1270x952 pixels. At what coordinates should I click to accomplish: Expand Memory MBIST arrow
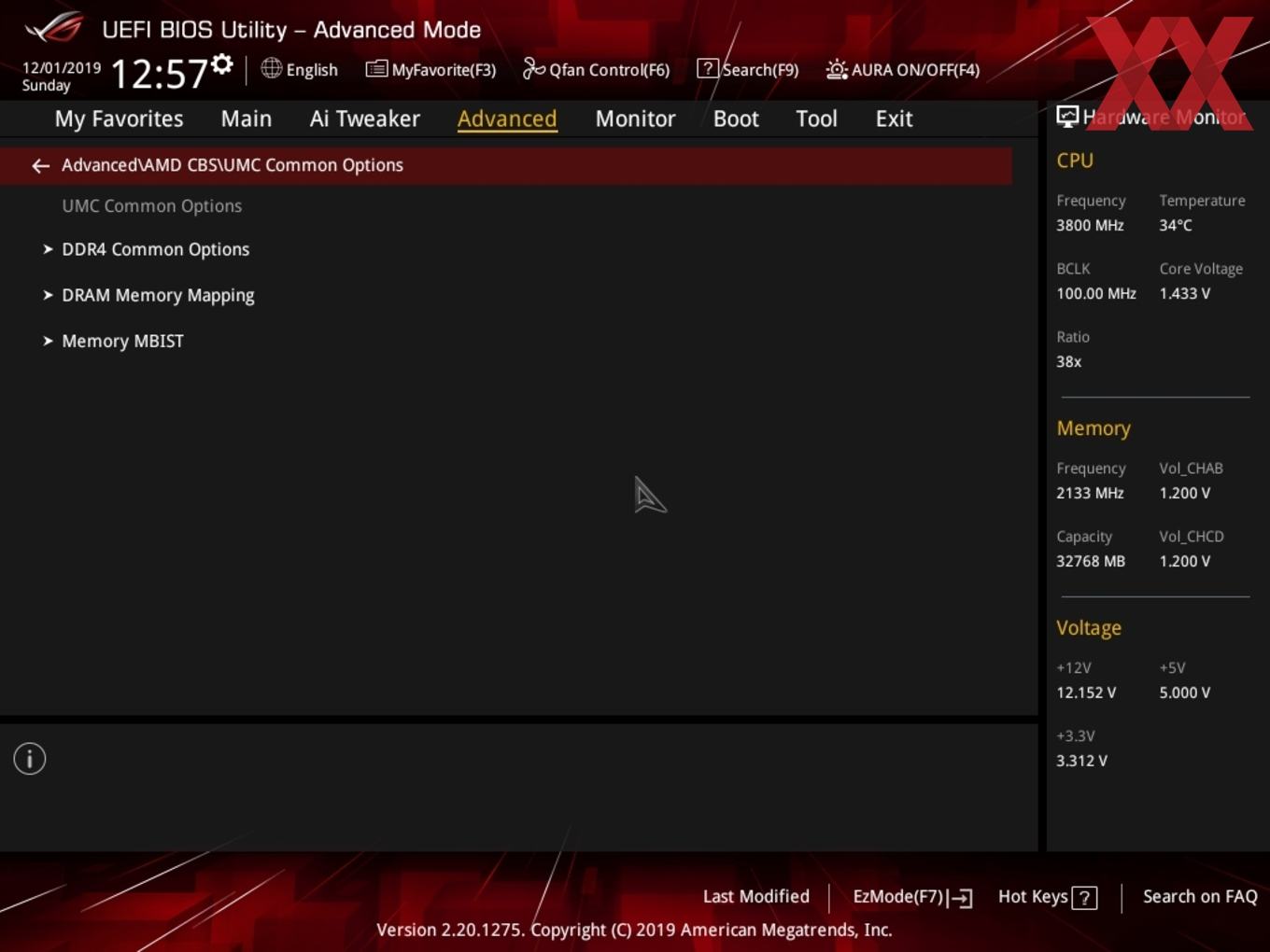point(48,341)
